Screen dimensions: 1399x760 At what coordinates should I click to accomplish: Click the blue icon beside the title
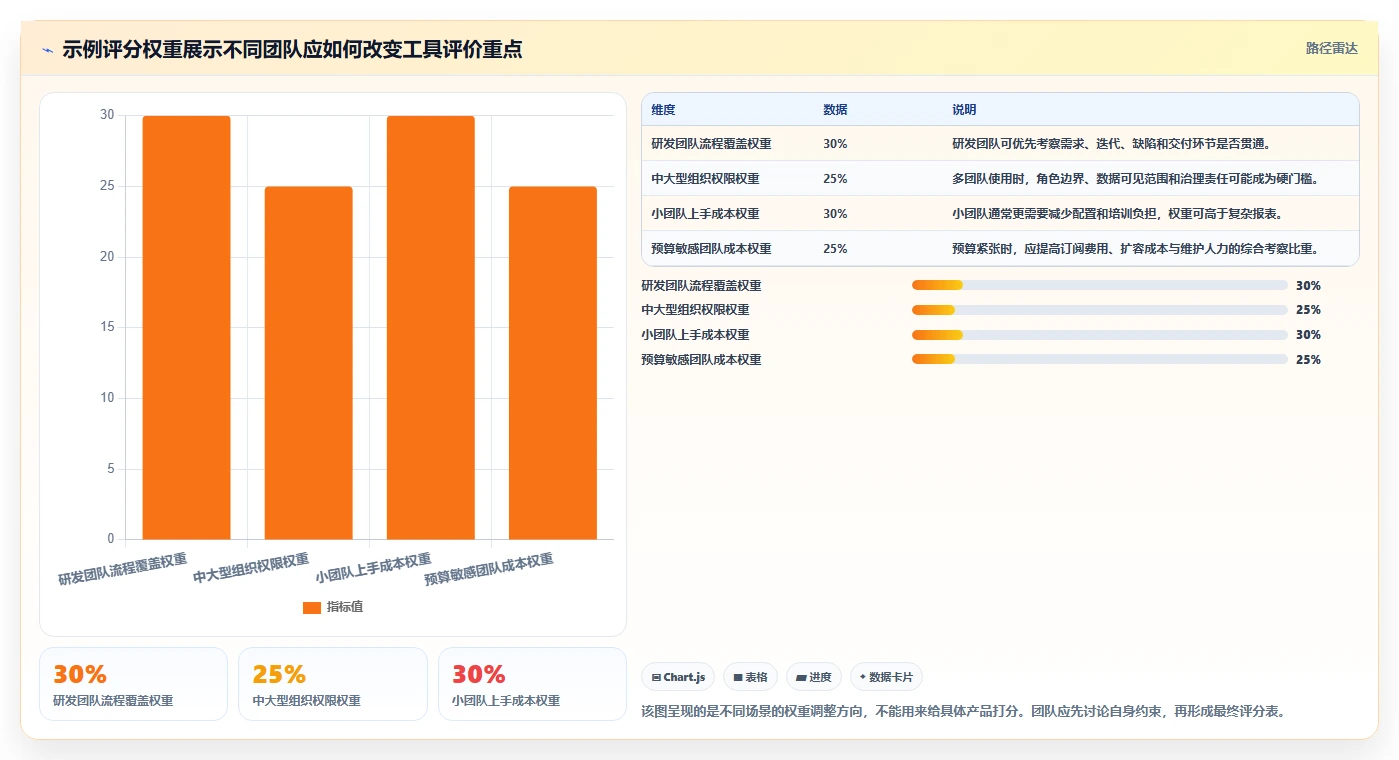coord(47,50)
